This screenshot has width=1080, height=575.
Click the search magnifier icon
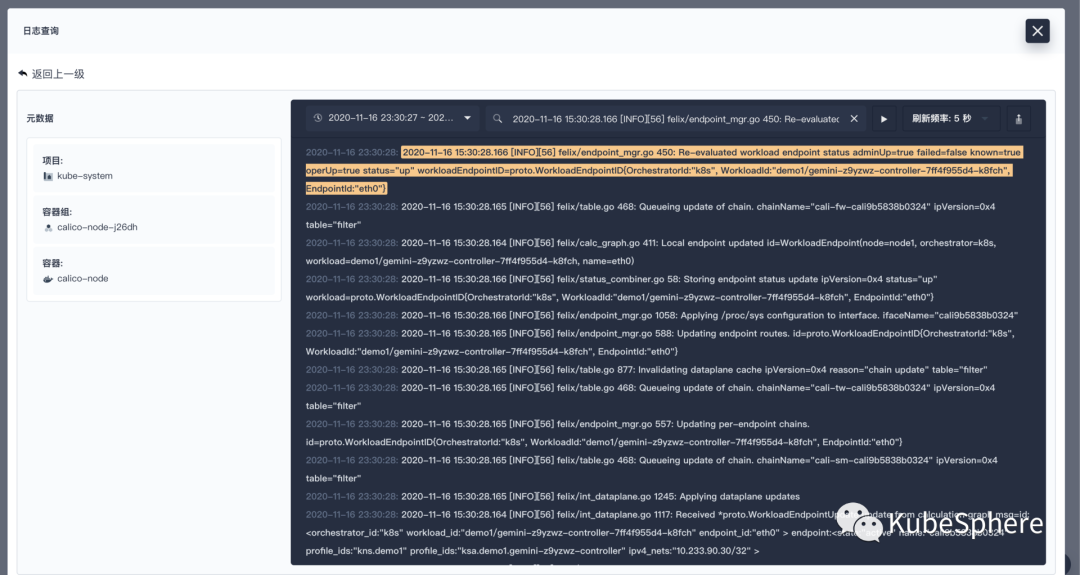click(497, 118)
